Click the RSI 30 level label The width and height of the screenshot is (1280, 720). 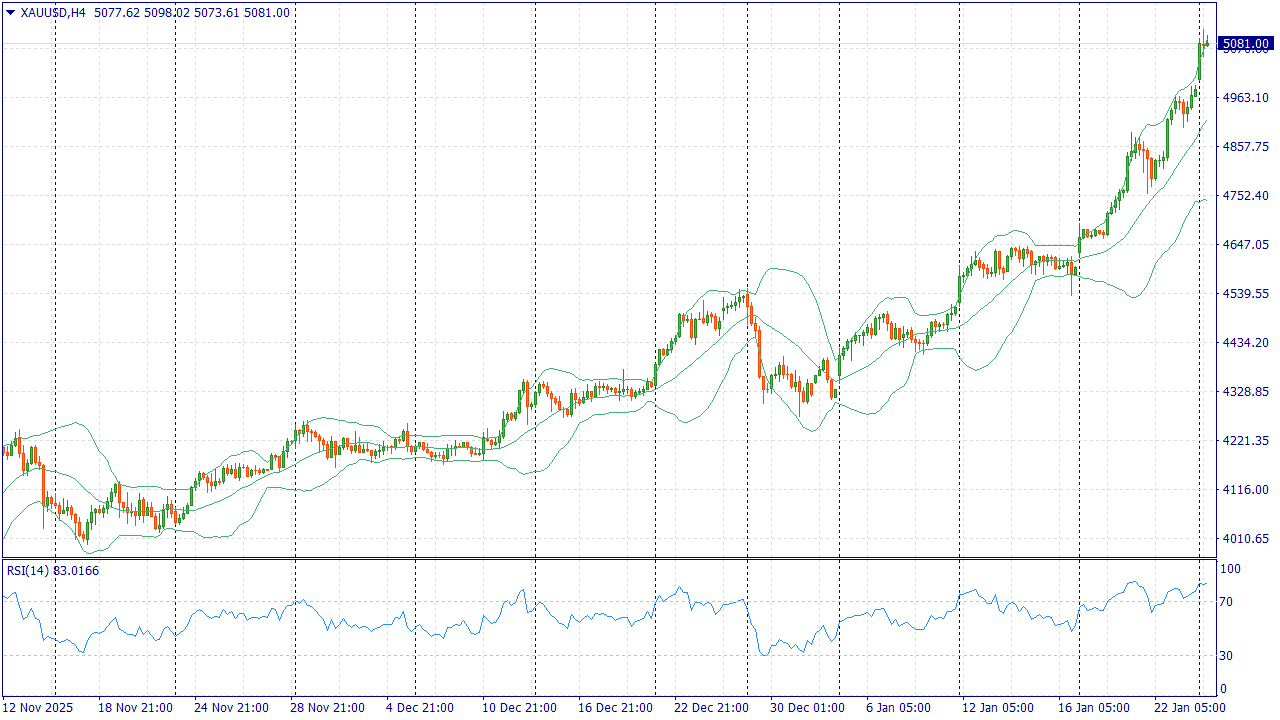tap(1227, 656)
